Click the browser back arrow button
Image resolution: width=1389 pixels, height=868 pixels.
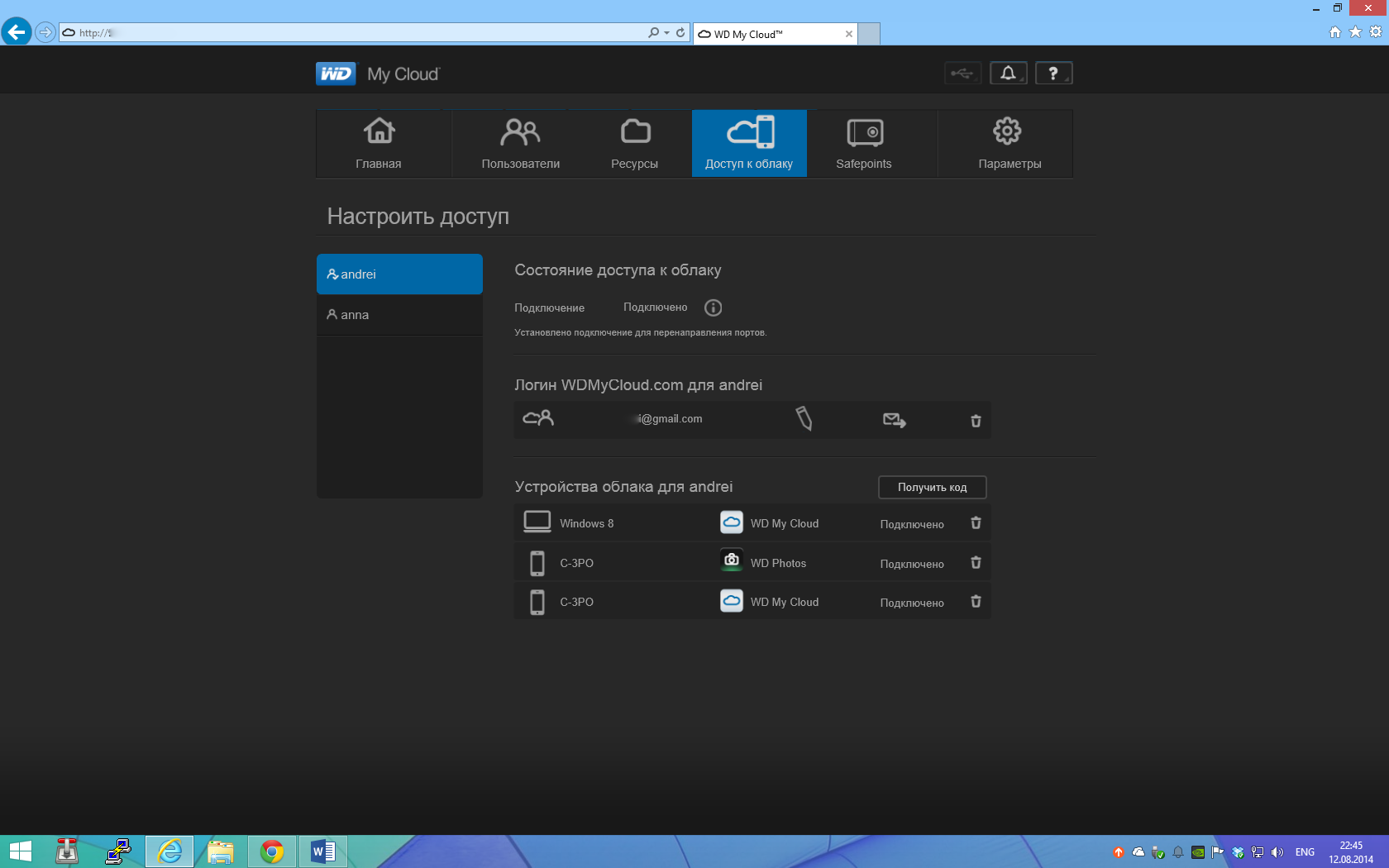pos(17,32)
